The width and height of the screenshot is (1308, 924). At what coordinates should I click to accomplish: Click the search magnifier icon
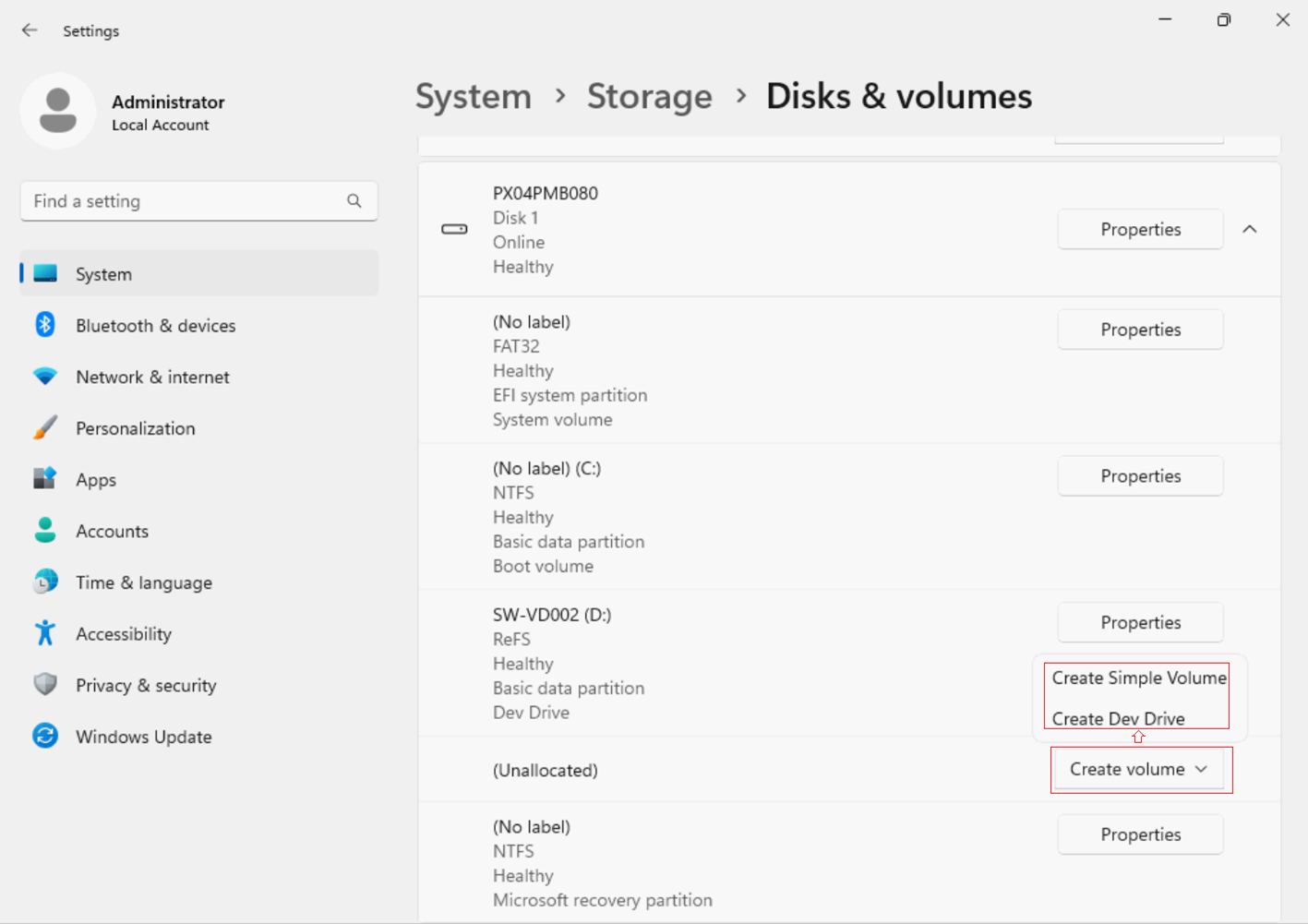[x=354, y=201]
